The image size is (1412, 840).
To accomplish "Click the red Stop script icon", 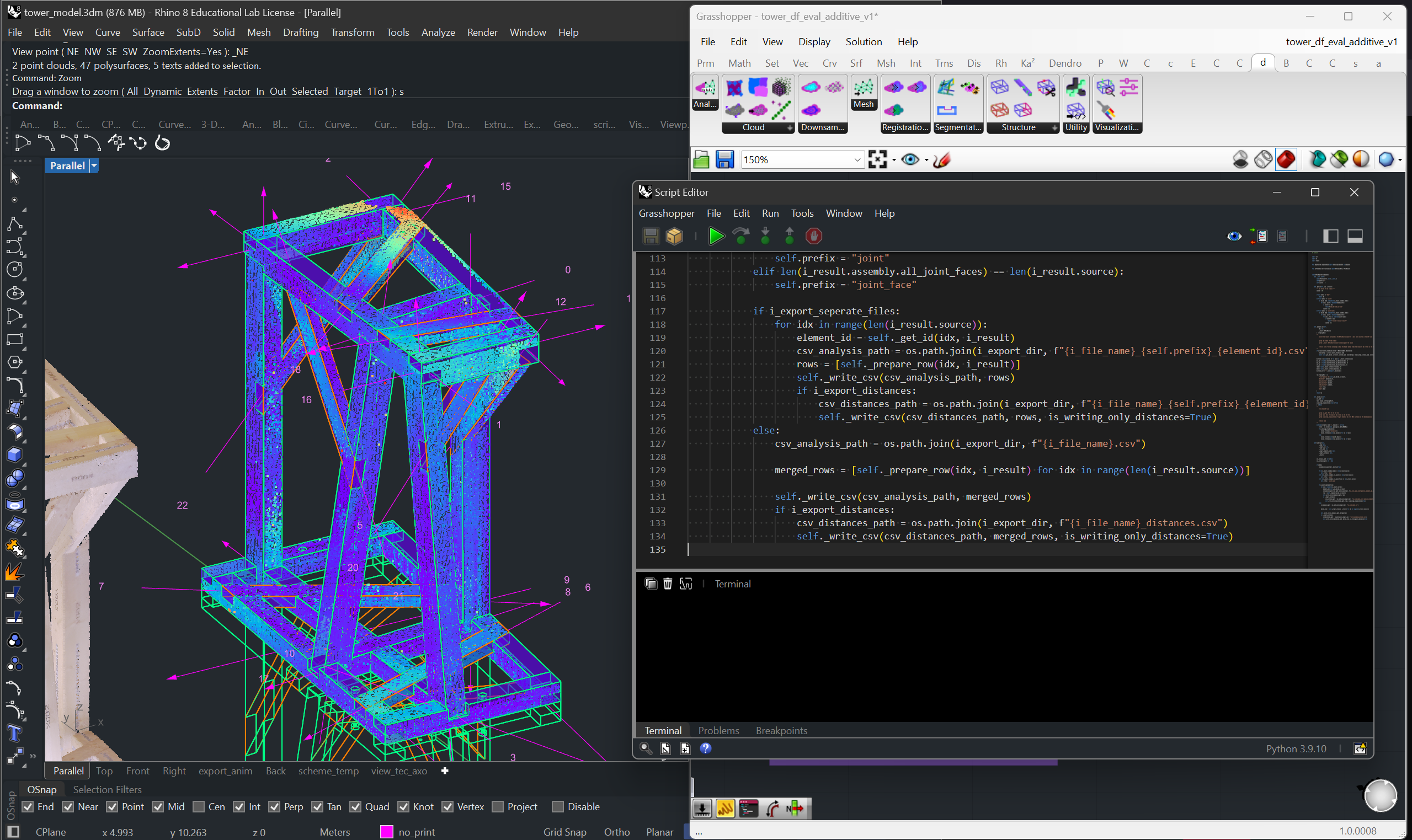I will pos(813,236).
